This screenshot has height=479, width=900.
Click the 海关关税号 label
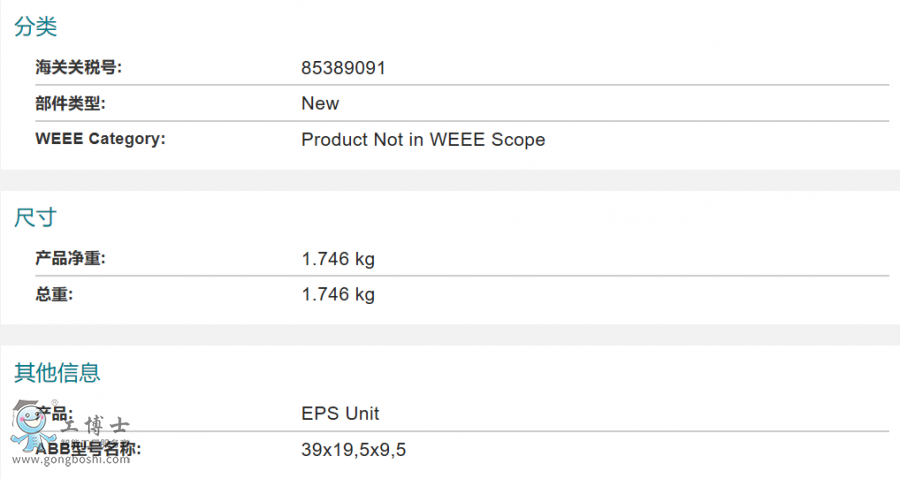pos(78,68)
